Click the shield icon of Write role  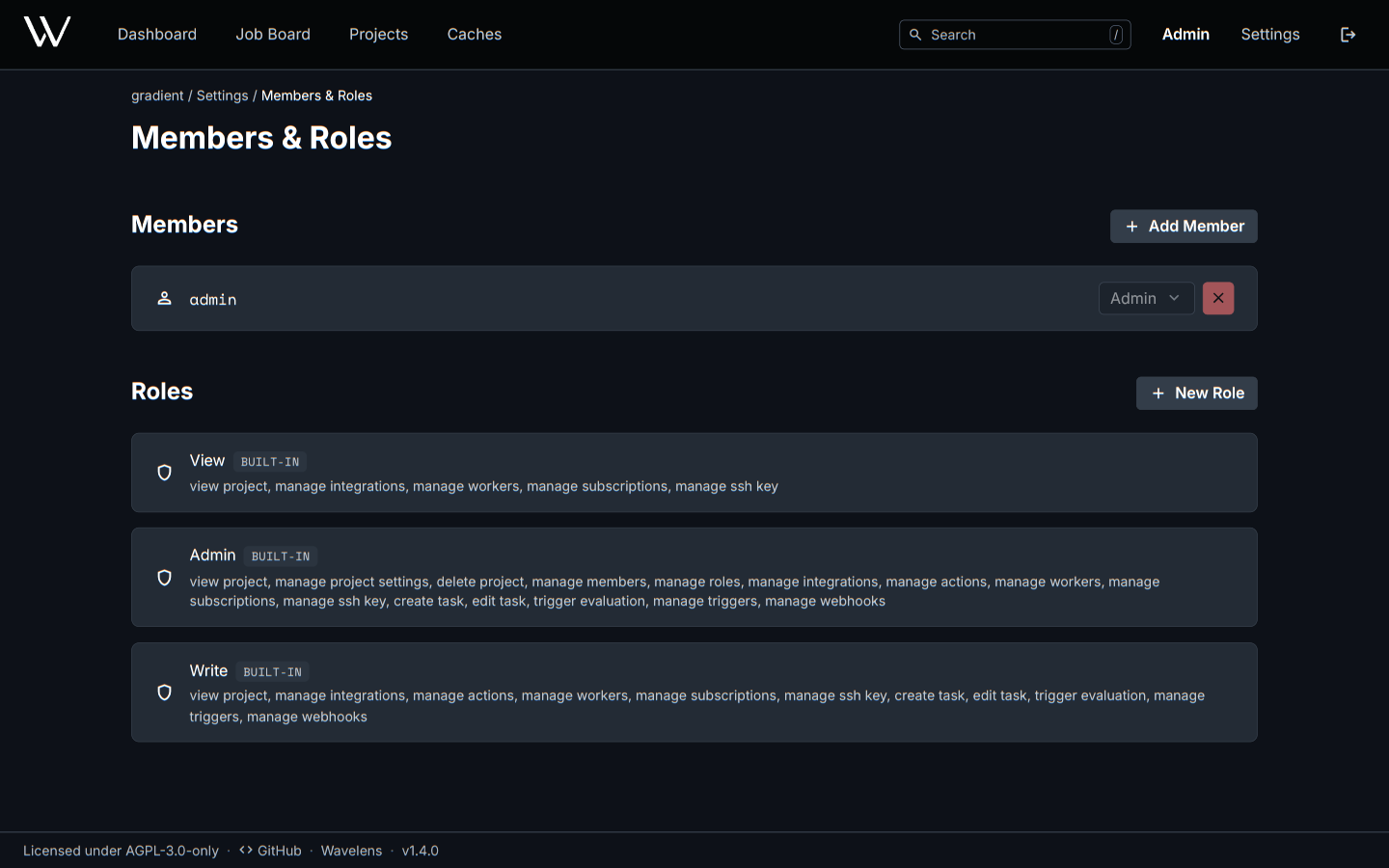tap(165, 692)
